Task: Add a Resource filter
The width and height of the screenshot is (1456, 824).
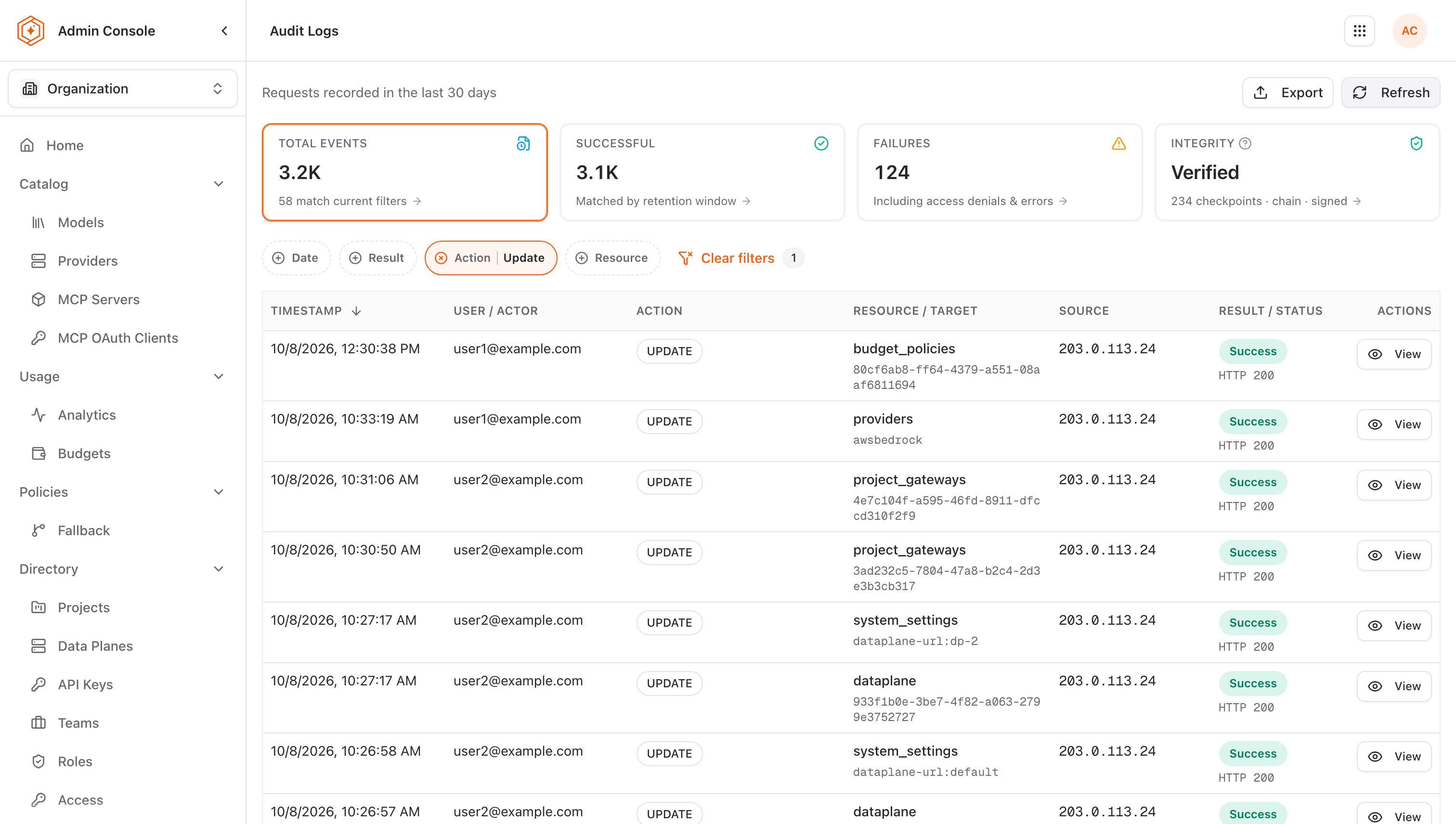Action: (x=612, y=258)
